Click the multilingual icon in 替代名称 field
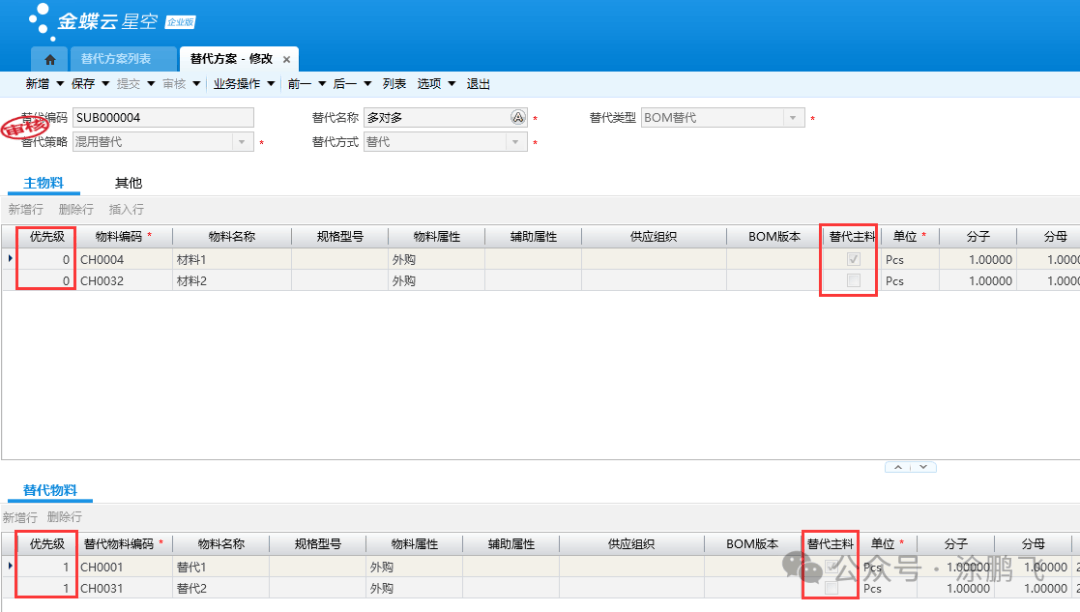The image size is (1080, 612). tap(518, 118)
